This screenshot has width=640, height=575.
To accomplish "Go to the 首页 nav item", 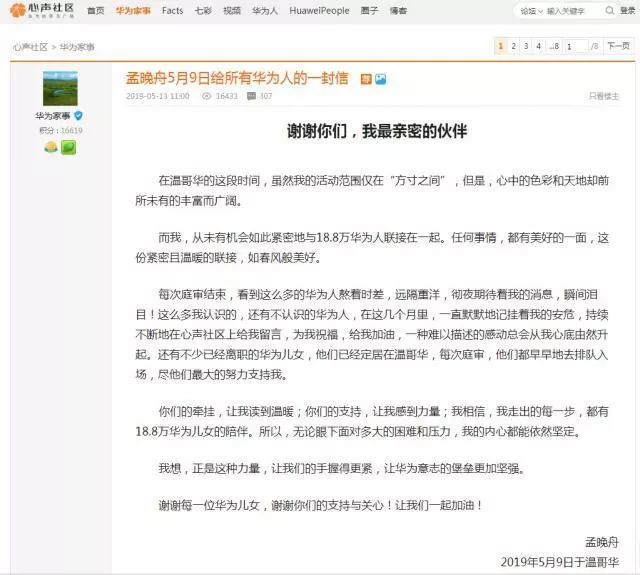I will (96, 11).
